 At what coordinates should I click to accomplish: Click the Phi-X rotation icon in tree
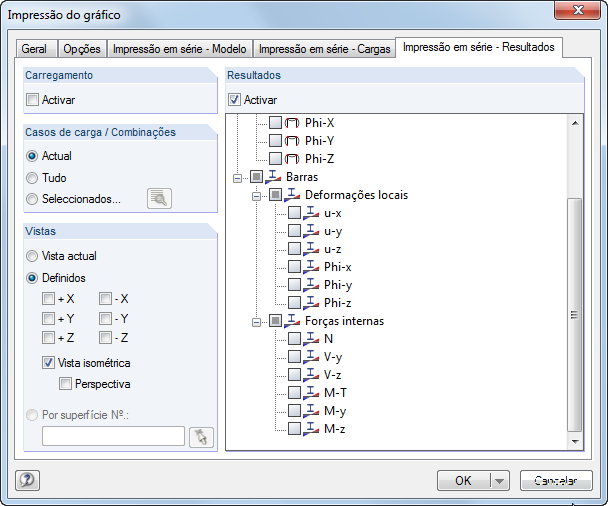[294, 123]
